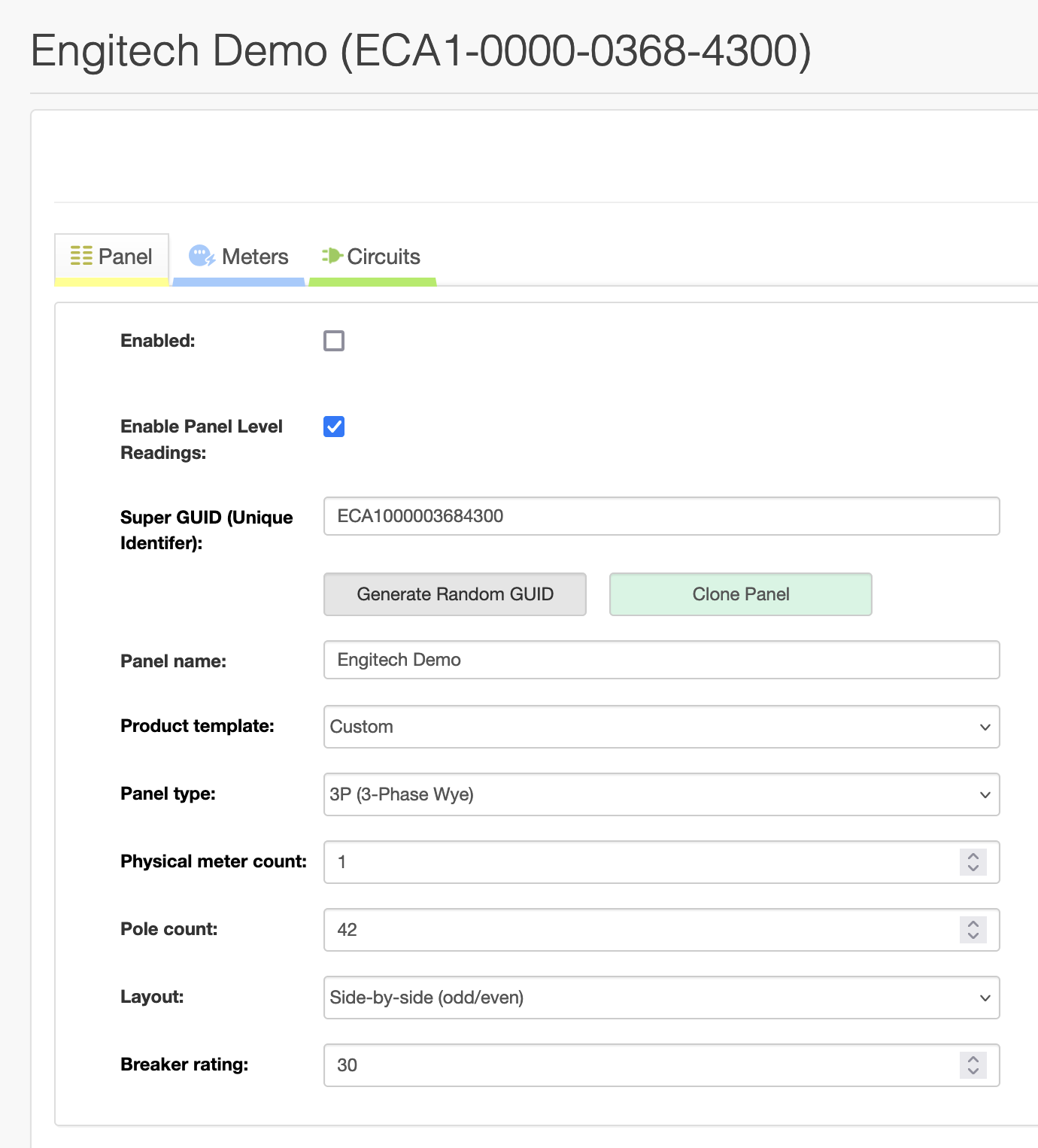Uncheck Enable Panel Level Readings

334,427
